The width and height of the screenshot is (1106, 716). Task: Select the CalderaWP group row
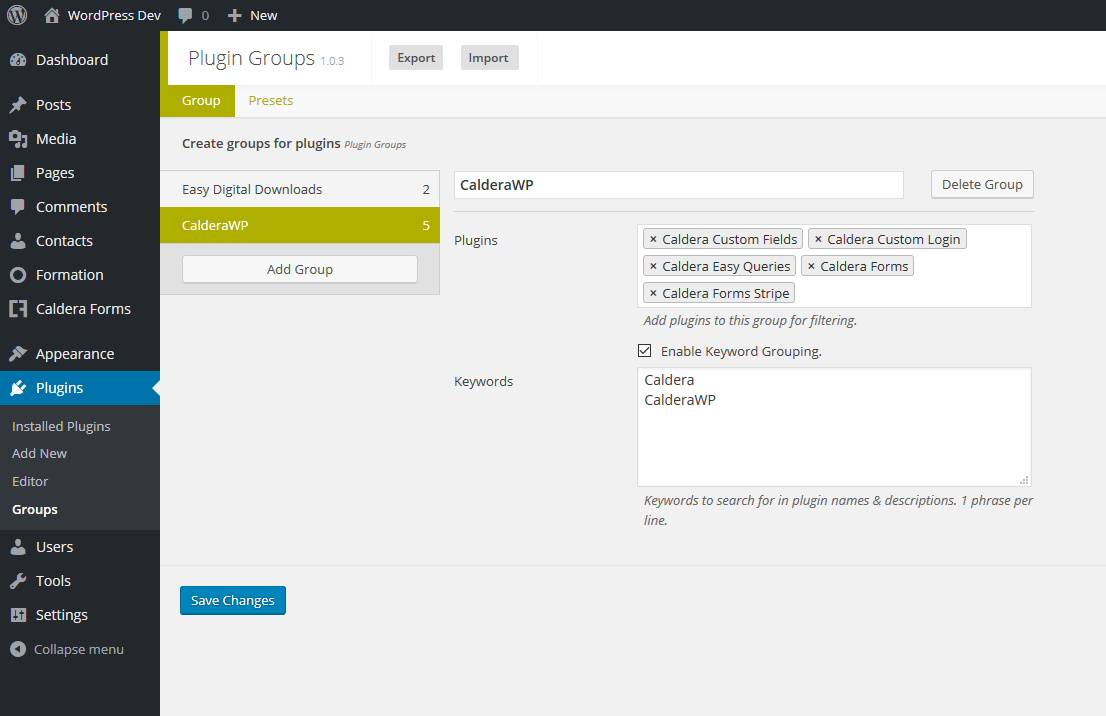click(x=300, y=225)
